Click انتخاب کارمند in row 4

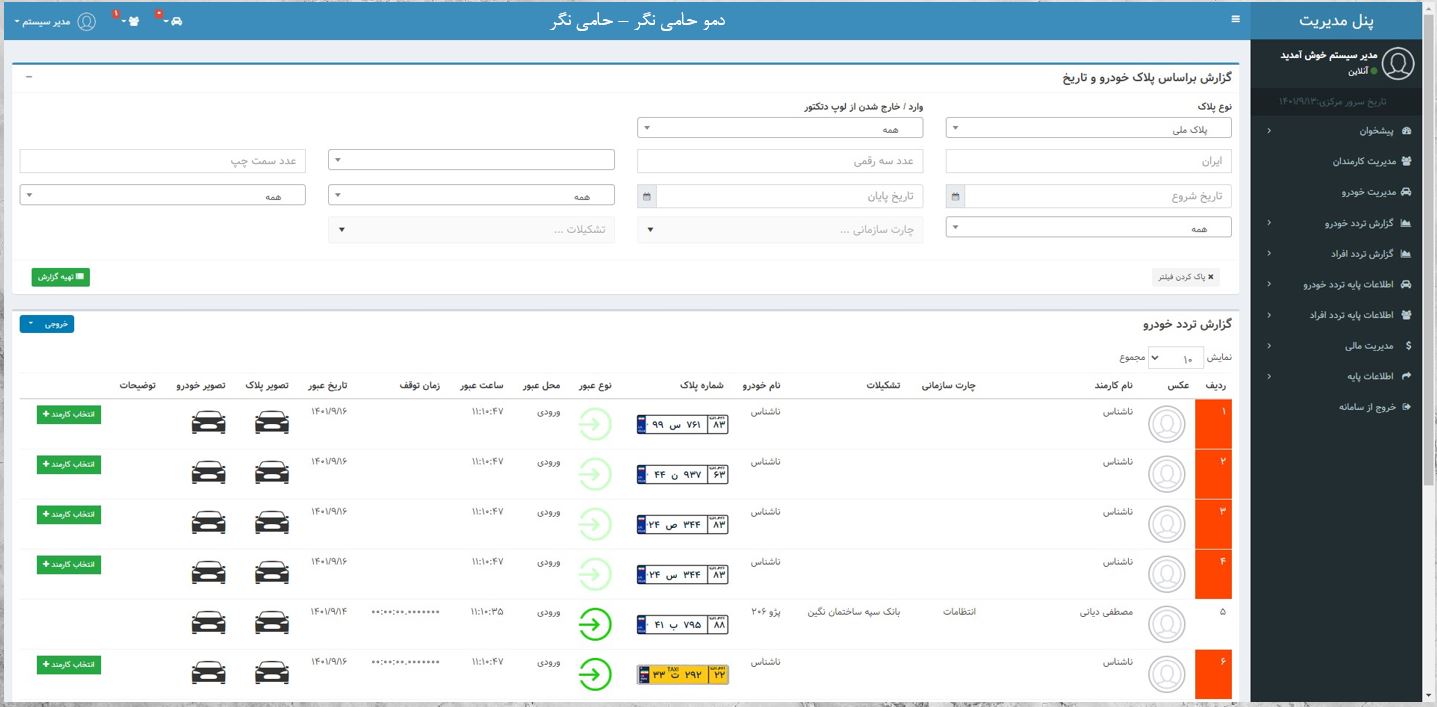[69, 564]
